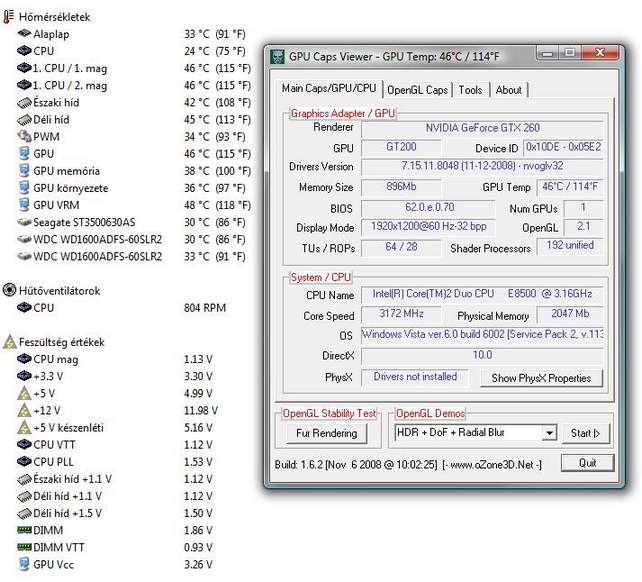Click the Show PhysX Properties button
The width and height of the screenshot is (642, 582).
click(x=541, y=378)
